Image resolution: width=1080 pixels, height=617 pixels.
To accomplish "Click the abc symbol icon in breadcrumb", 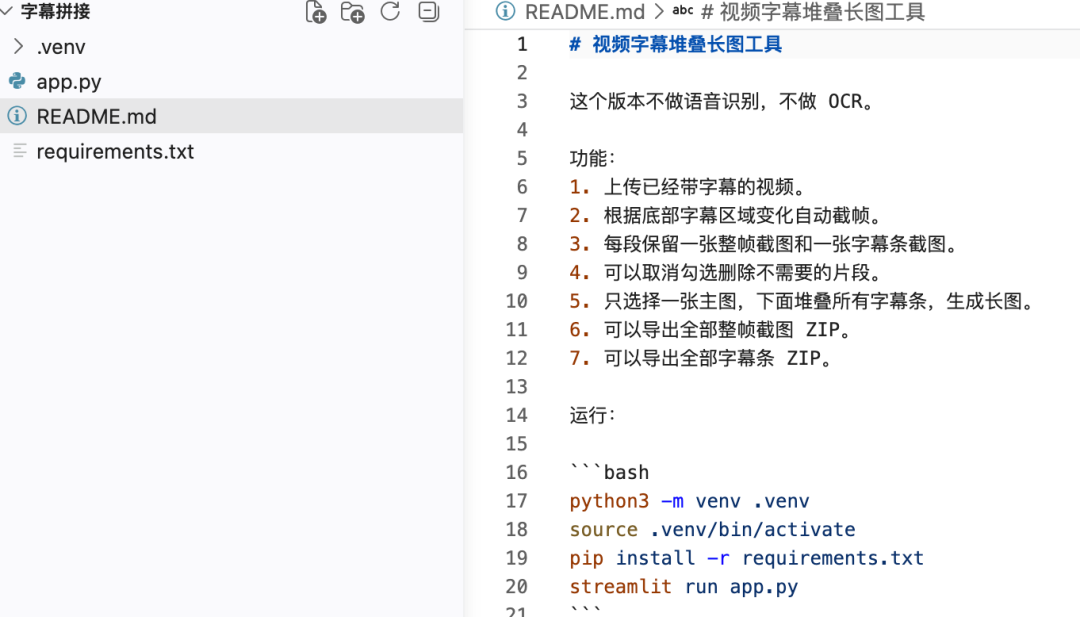I will [683, 10].
